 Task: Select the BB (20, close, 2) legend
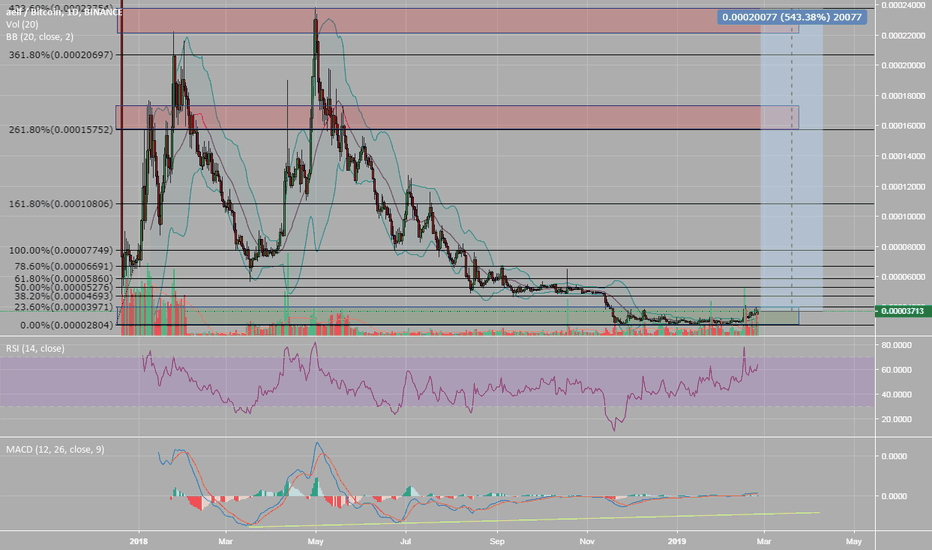[x=40, y=37]
